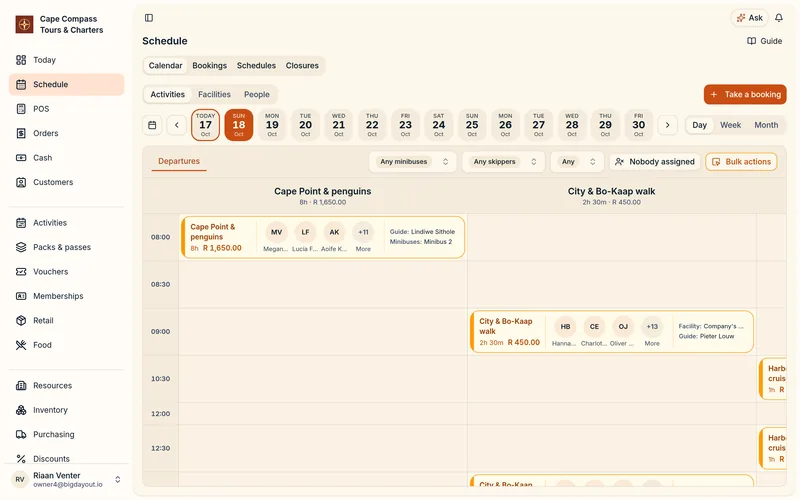
Task: Show Activities view
Action: pos(167,94)
